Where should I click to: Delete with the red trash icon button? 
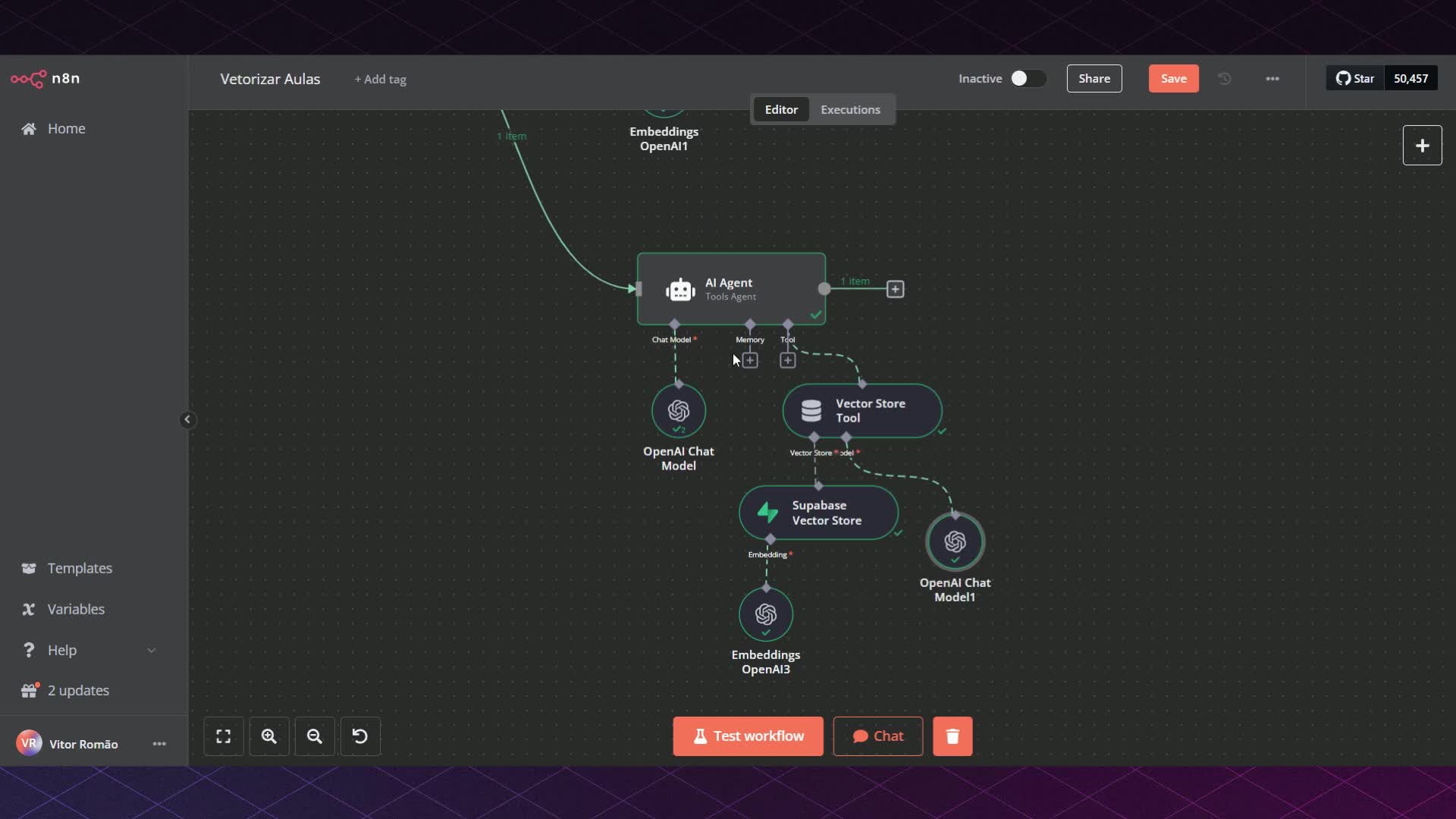point(952,736)
